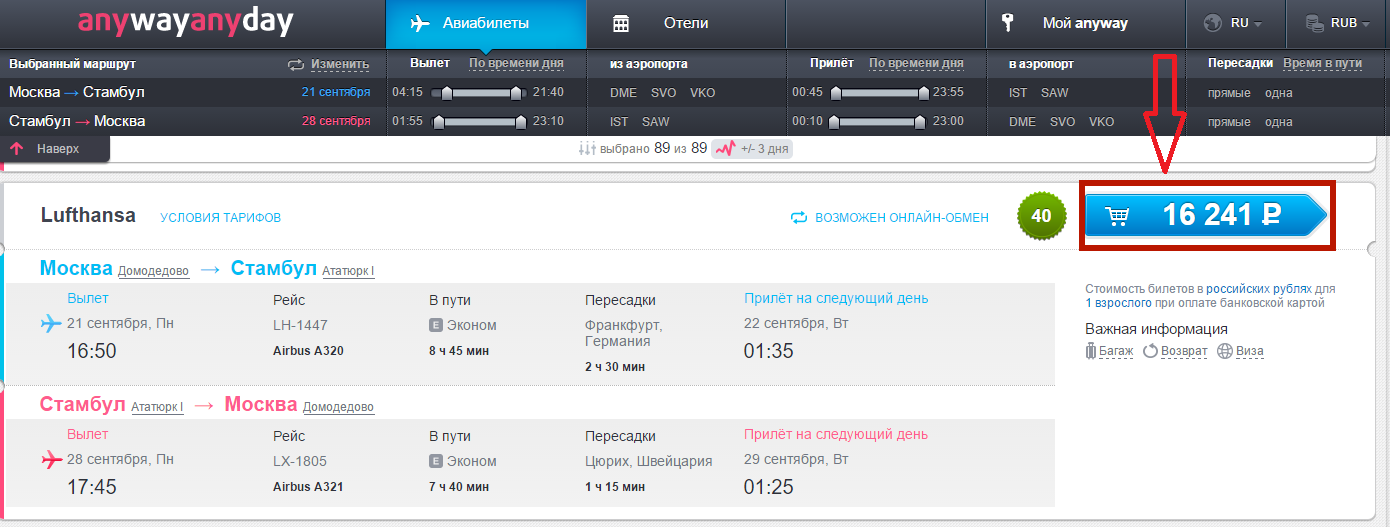Toggle прямые filter for Москва → Стамбул
This screenshot has width=1390, height=527.
click(x=1230, y=93)
